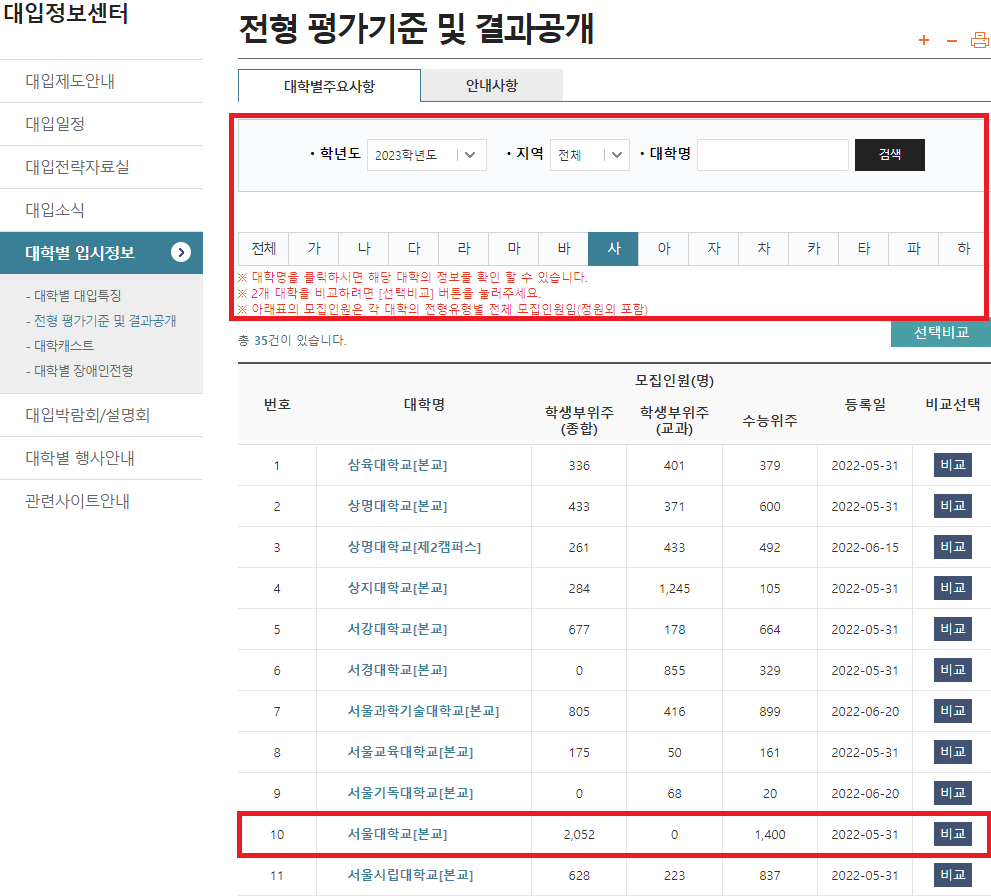Screen dimensions: 991x896
Task: Switch to the 대학별주요사항 tab
Action: coord(329,86)
